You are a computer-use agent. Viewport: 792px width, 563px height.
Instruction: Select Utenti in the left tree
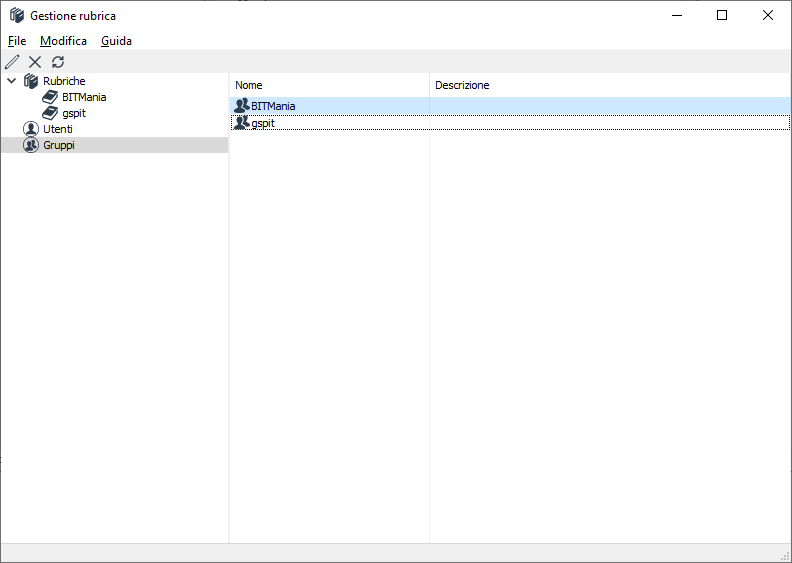(x=57, y=129)
